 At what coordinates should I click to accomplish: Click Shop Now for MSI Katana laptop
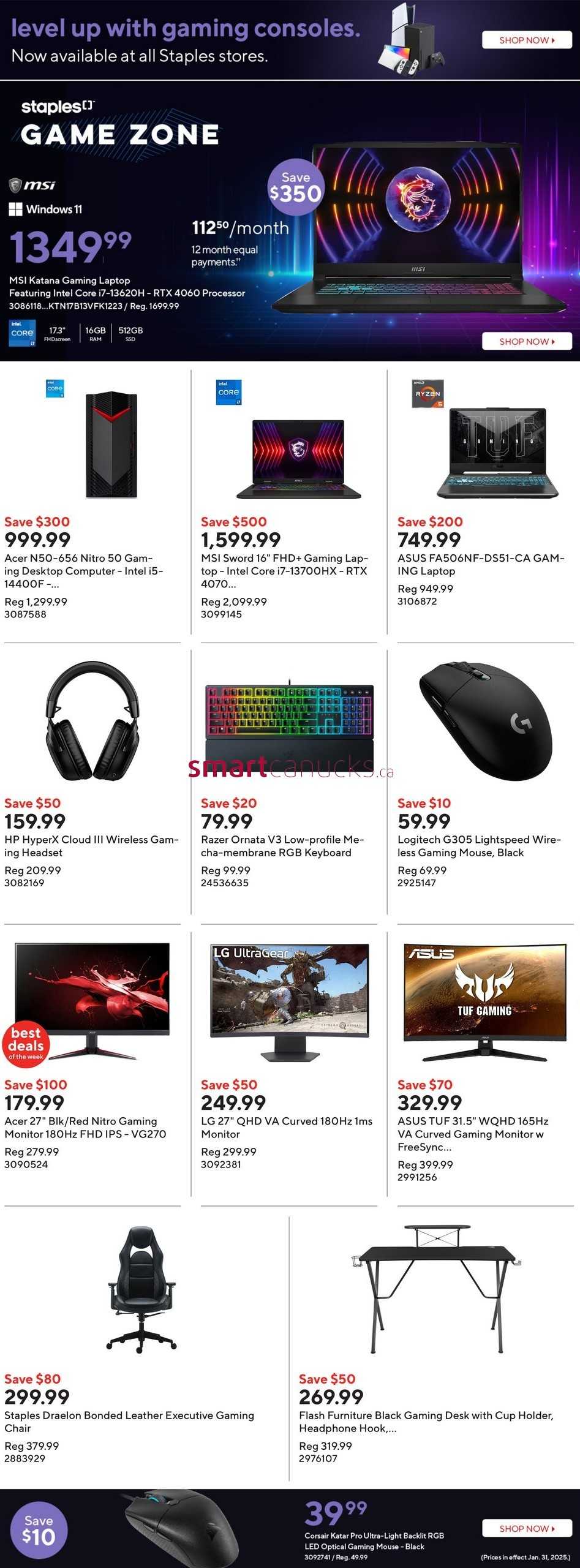click(527, 341)
